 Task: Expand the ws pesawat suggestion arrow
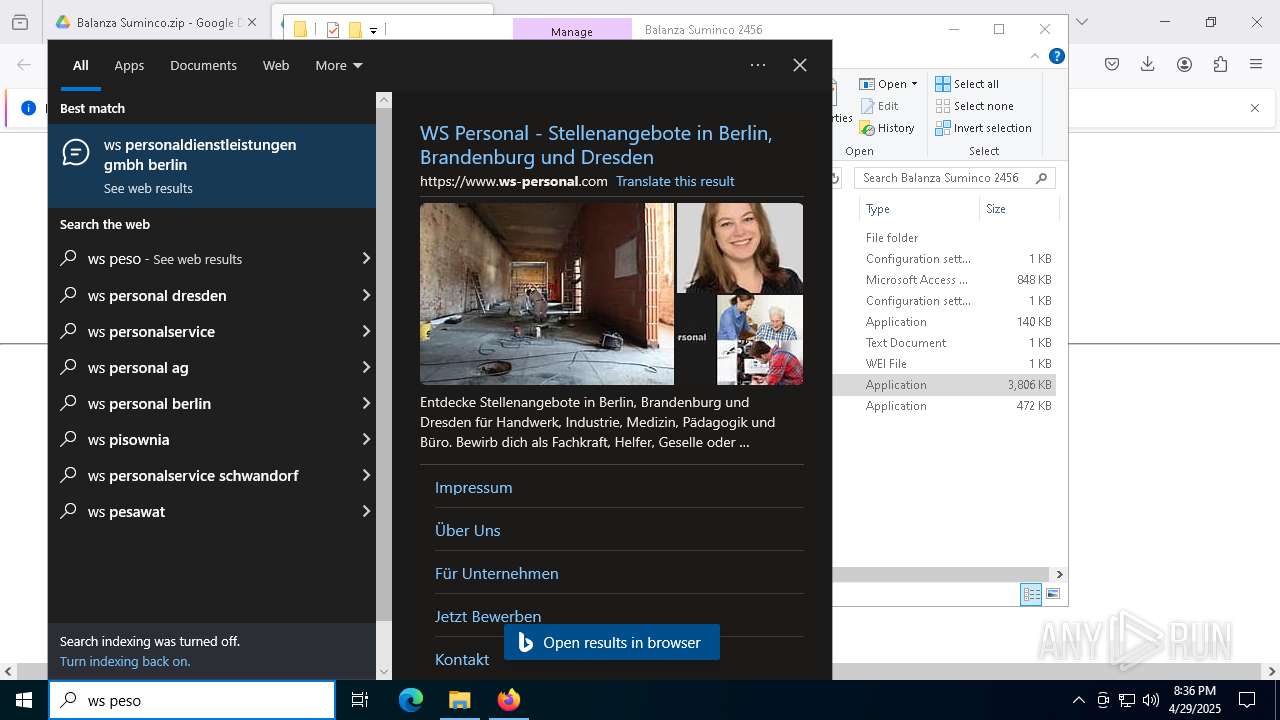point(366,511)
